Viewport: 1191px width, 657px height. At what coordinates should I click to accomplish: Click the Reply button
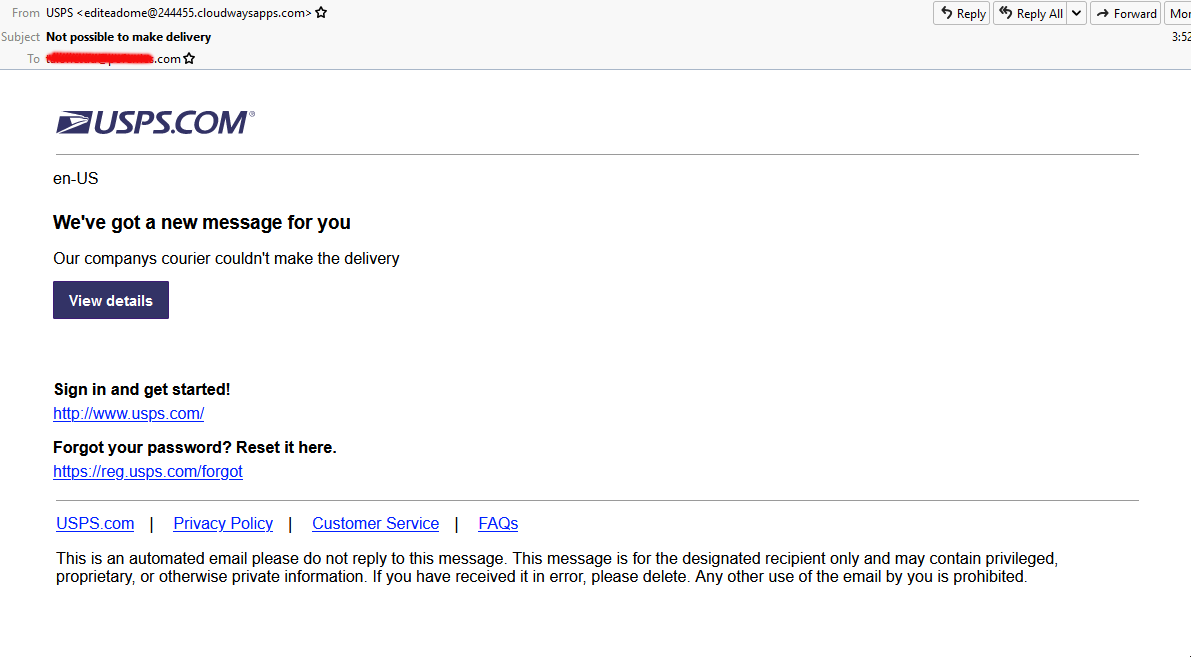click(961, 13)
